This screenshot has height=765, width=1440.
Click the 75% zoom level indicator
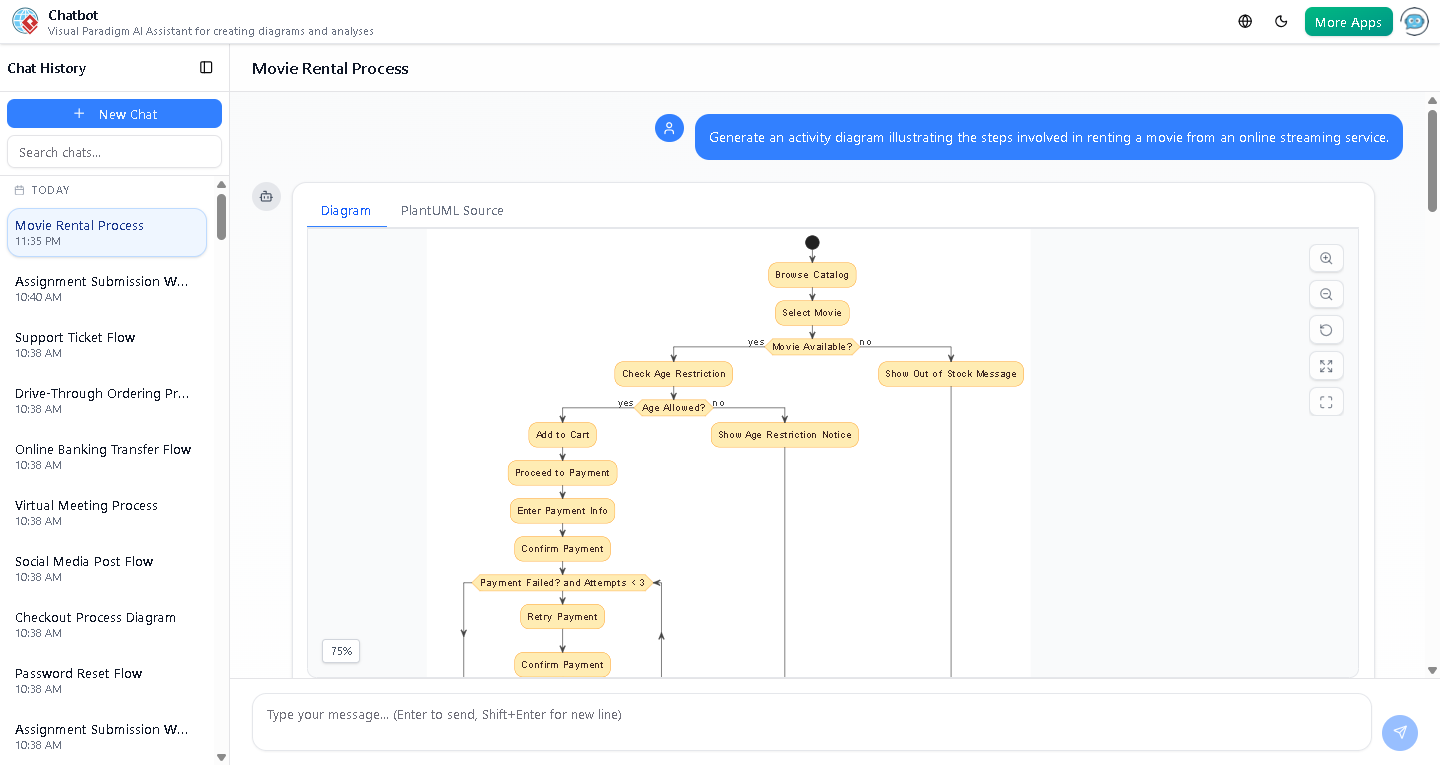pyautogui.click(x=340, y=651)
